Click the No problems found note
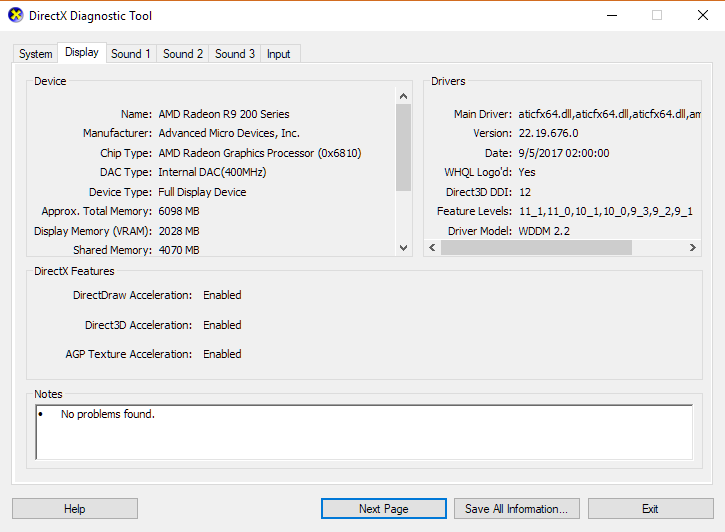The image size is (725, 532). (x=108, y=414)
